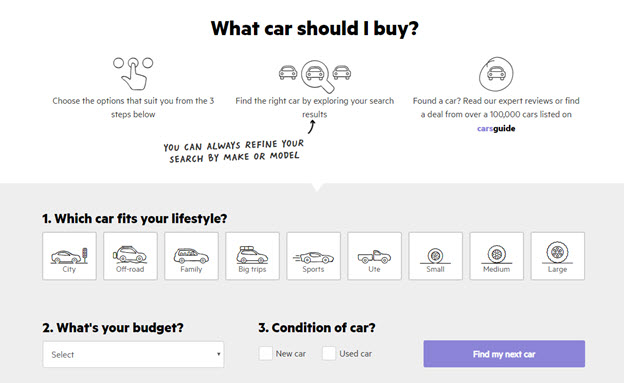
Task: Click the pointing hand options icon
Action: tap(133, 74)
